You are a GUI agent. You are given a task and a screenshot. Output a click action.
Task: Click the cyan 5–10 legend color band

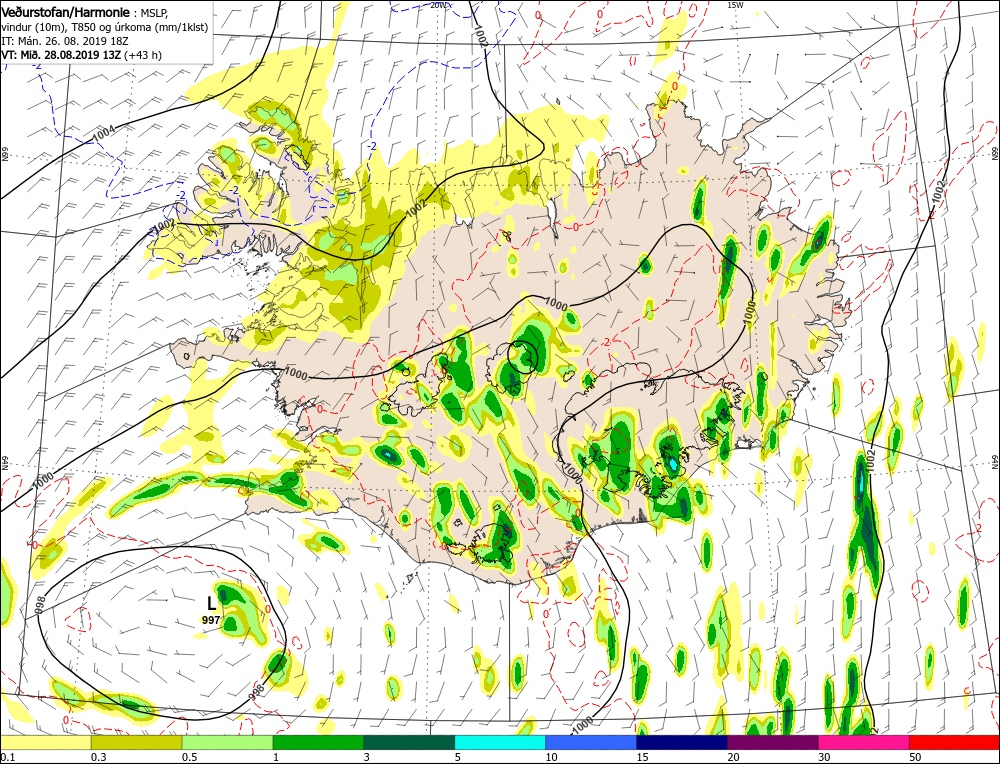(500, 742)
